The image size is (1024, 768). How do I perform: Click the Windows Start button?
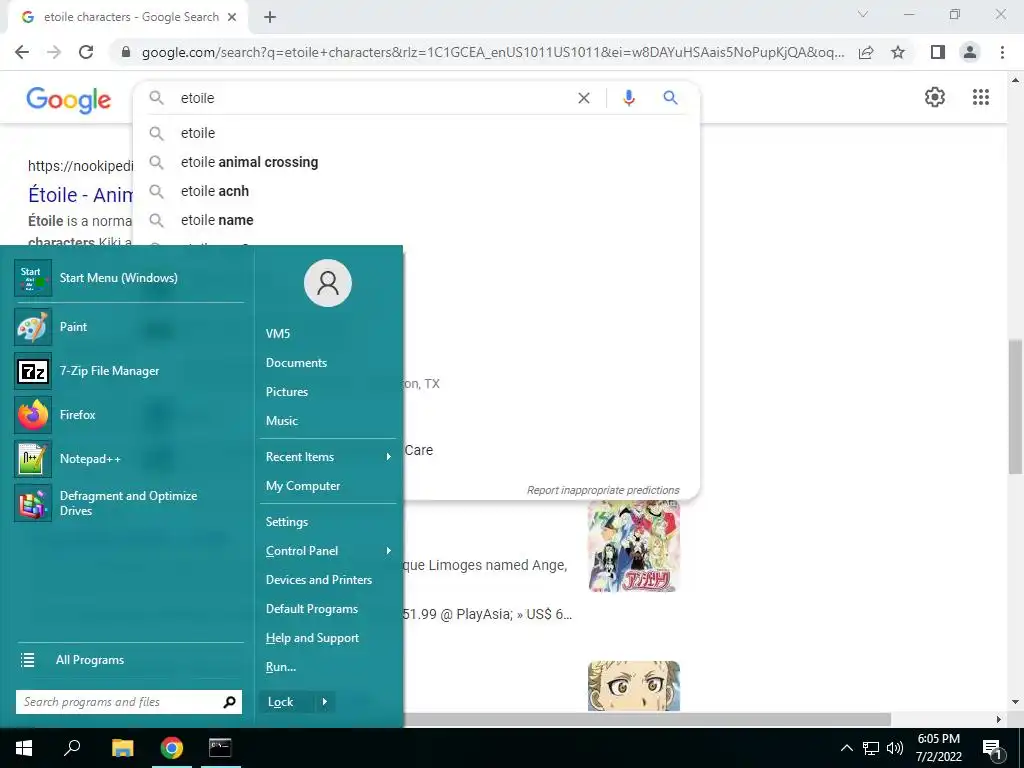pyautogui.click(x=24, y=748)
